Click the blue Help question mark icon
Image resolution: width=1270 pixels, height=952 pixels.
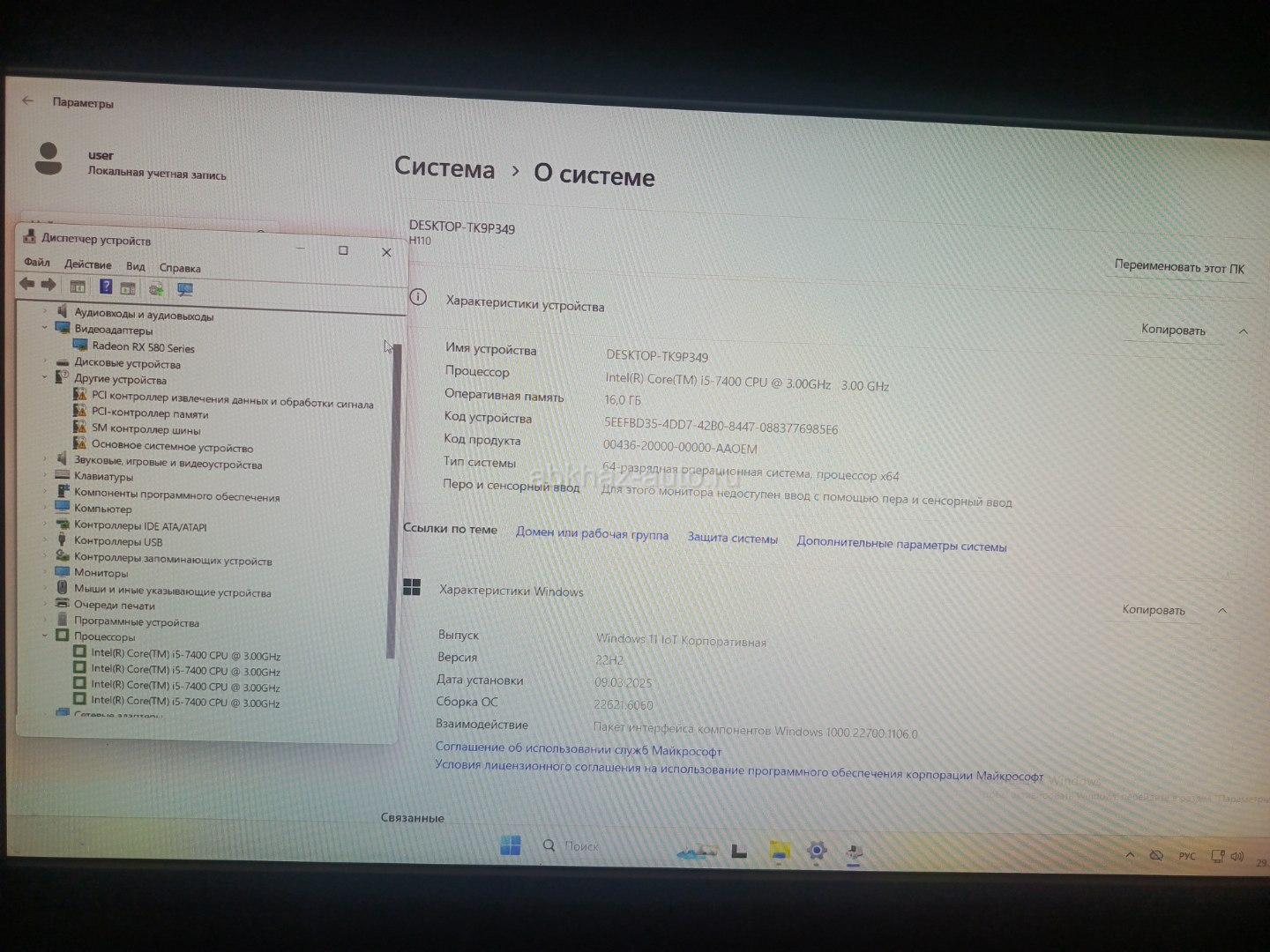click(106, 286)
